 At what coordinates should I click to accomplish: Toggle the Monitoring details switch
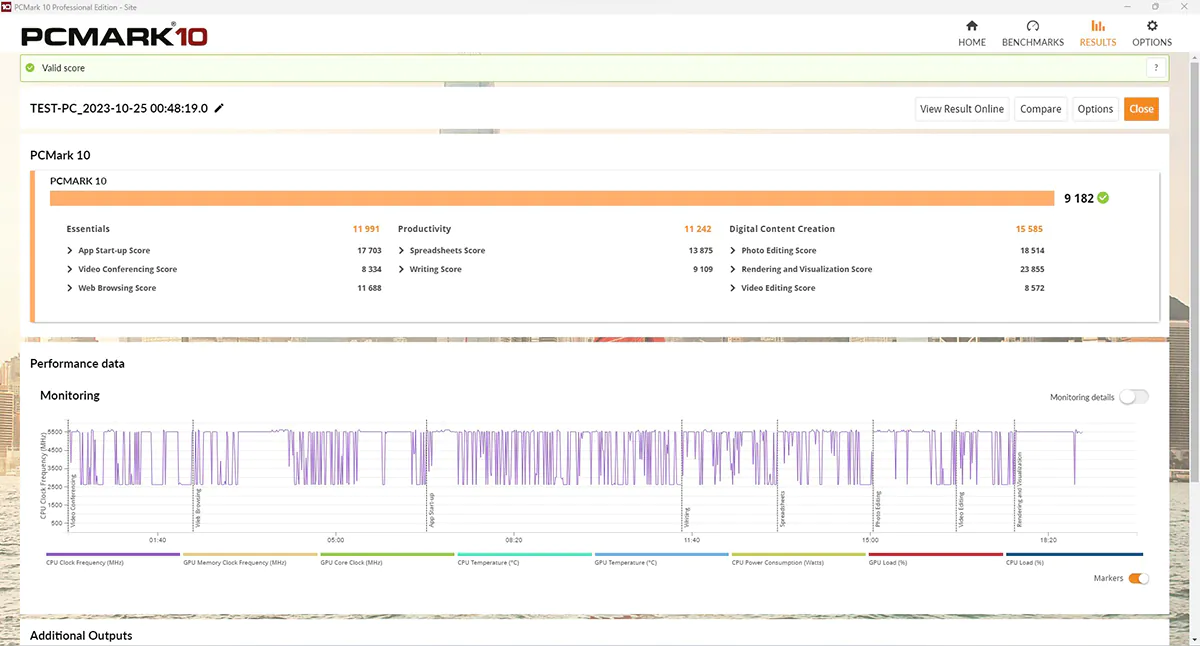tap(1134, 397)
